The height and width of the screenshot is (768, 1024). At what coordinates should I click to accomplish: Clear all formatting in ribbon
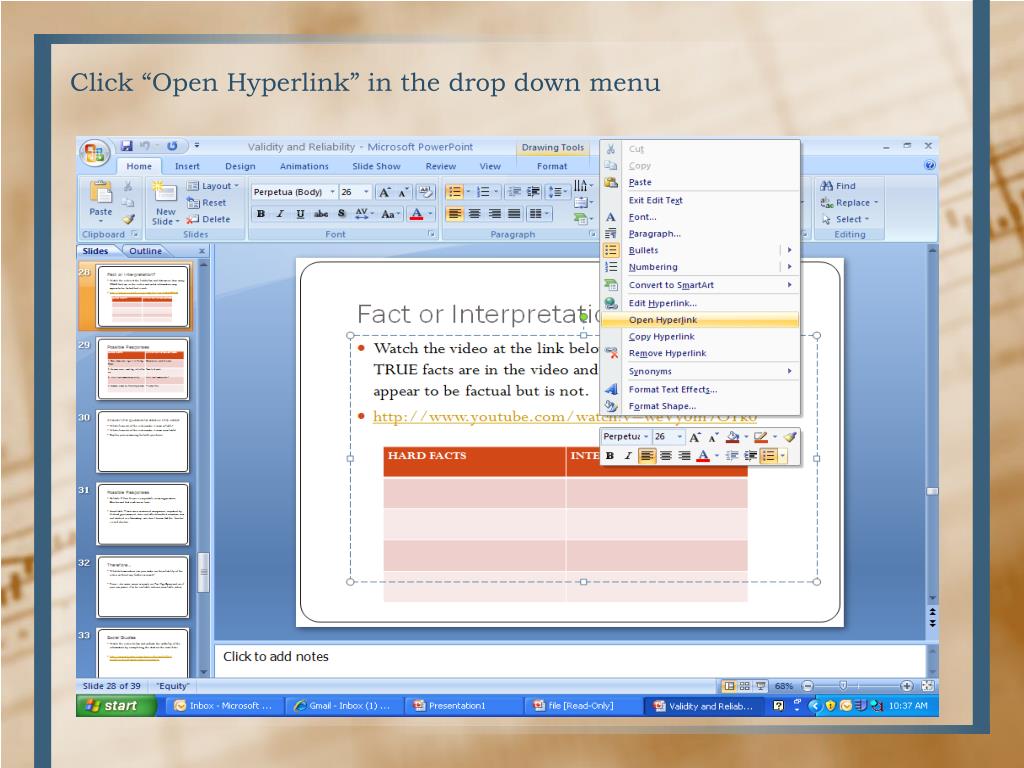pyautogui.click(x=426, y=192)
